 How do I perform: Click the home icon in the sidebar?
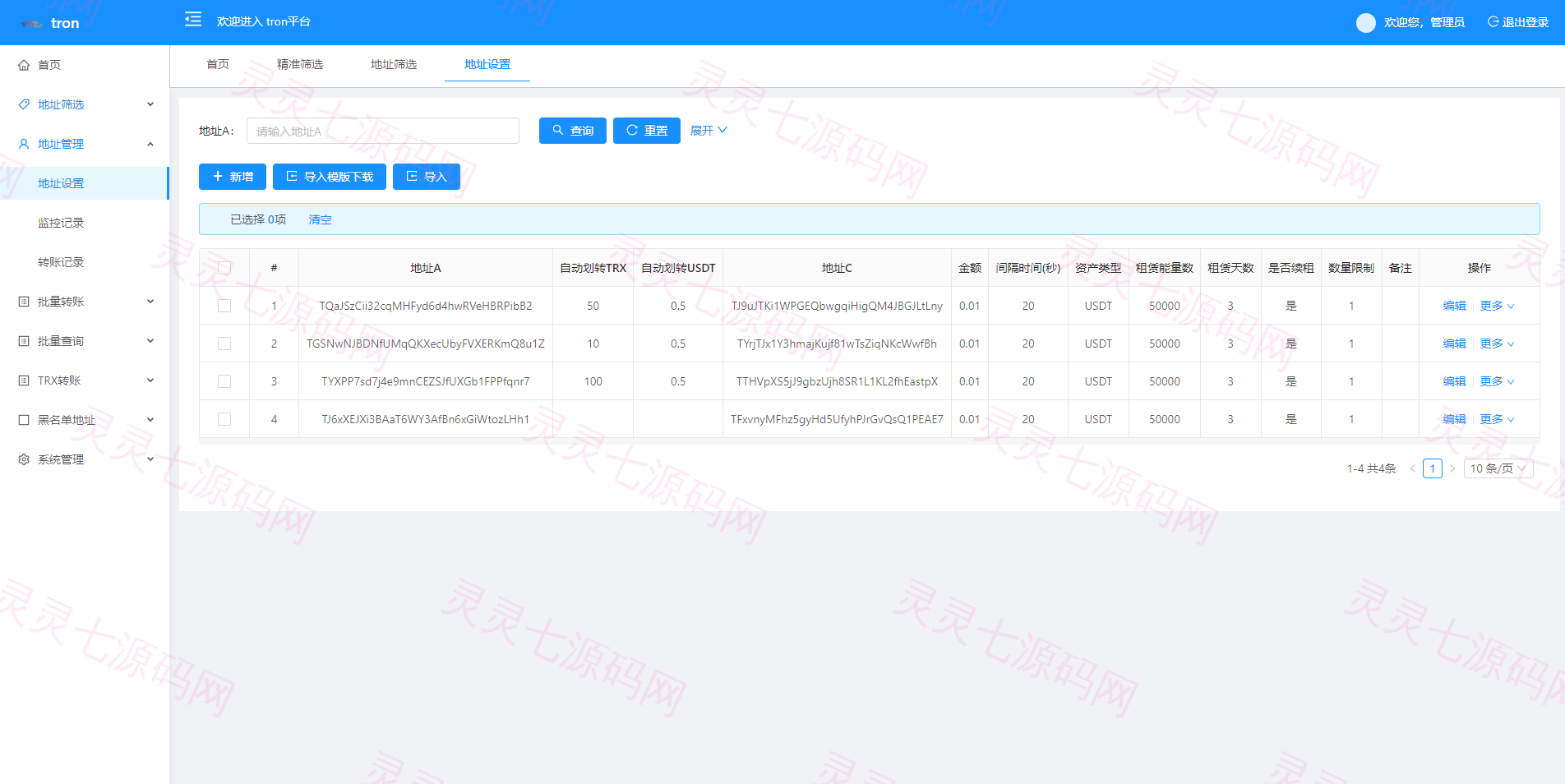[24, 65]
